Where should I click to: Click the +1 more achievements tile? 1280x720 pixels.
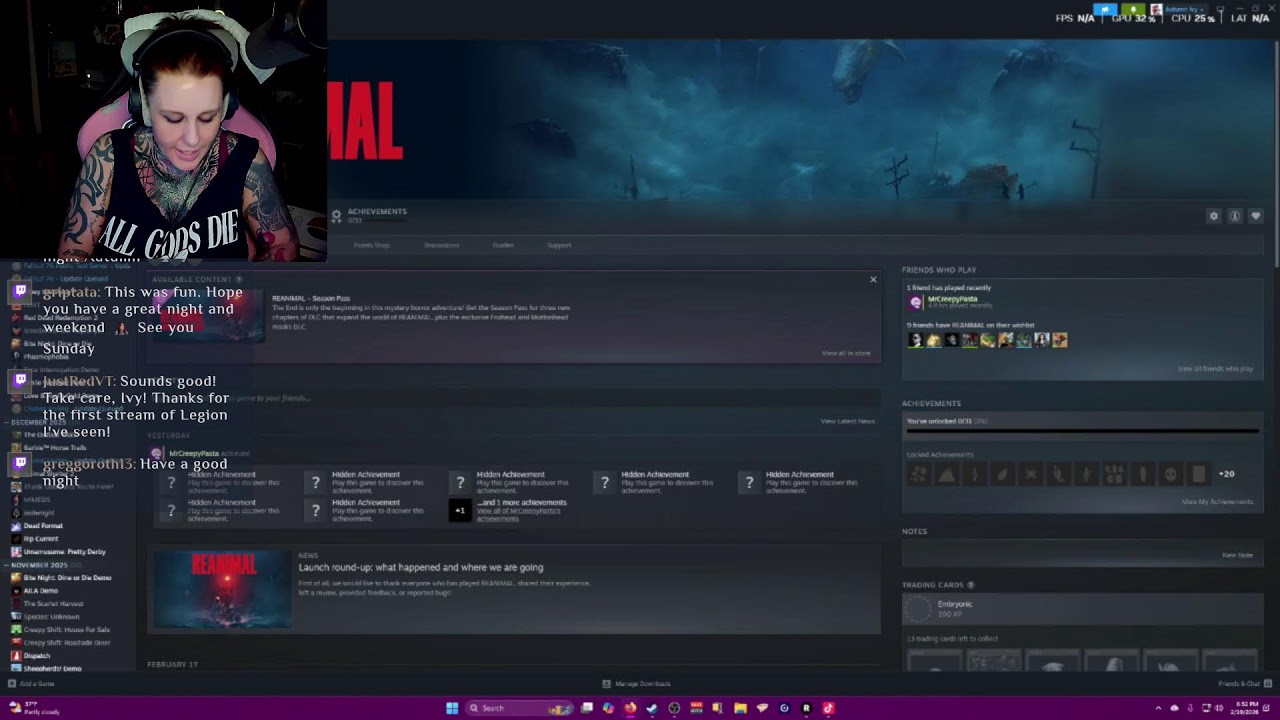coord(460,510)
